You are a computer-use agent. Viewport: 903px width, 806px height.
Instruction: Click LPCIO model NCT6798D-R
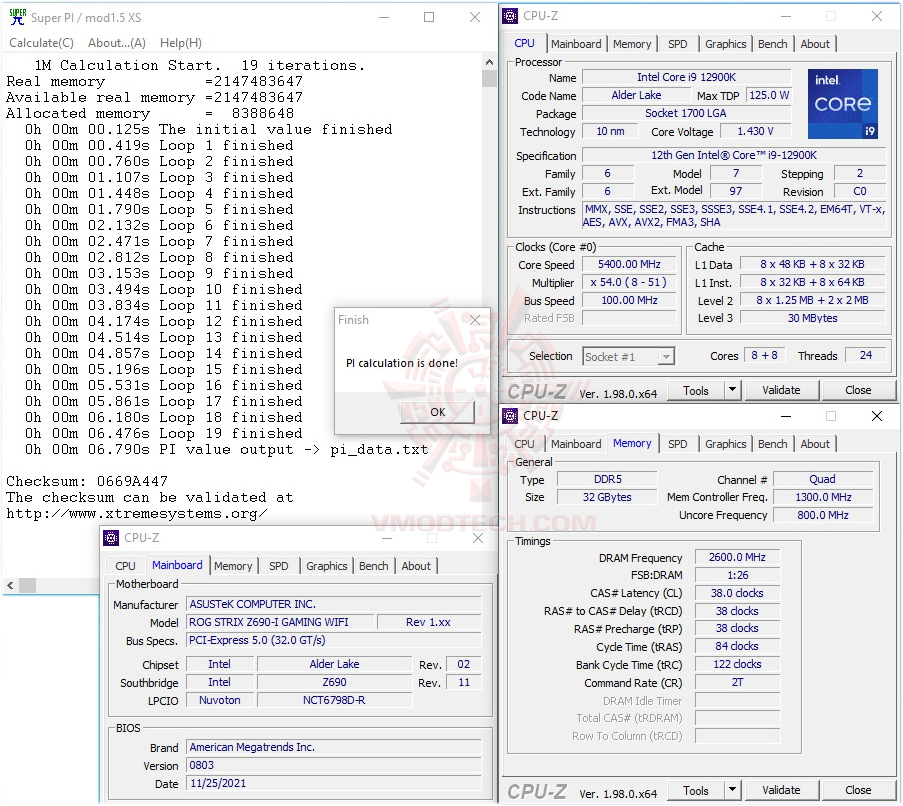pyautogui.click(x=334, y=701)
